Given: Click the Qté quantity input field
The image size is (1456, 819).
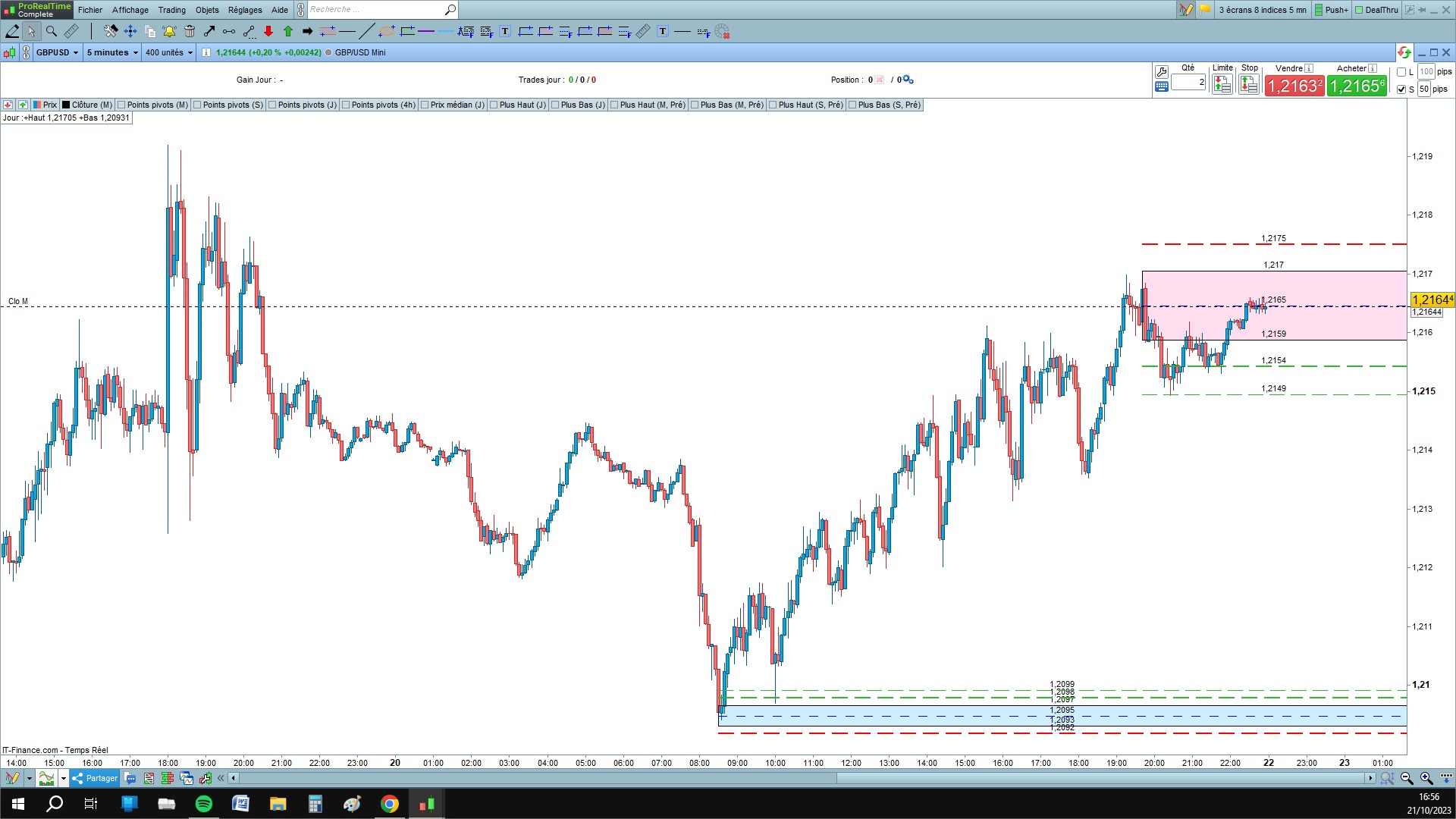Looking at the screenshot, I should [x=1188, y=82].
